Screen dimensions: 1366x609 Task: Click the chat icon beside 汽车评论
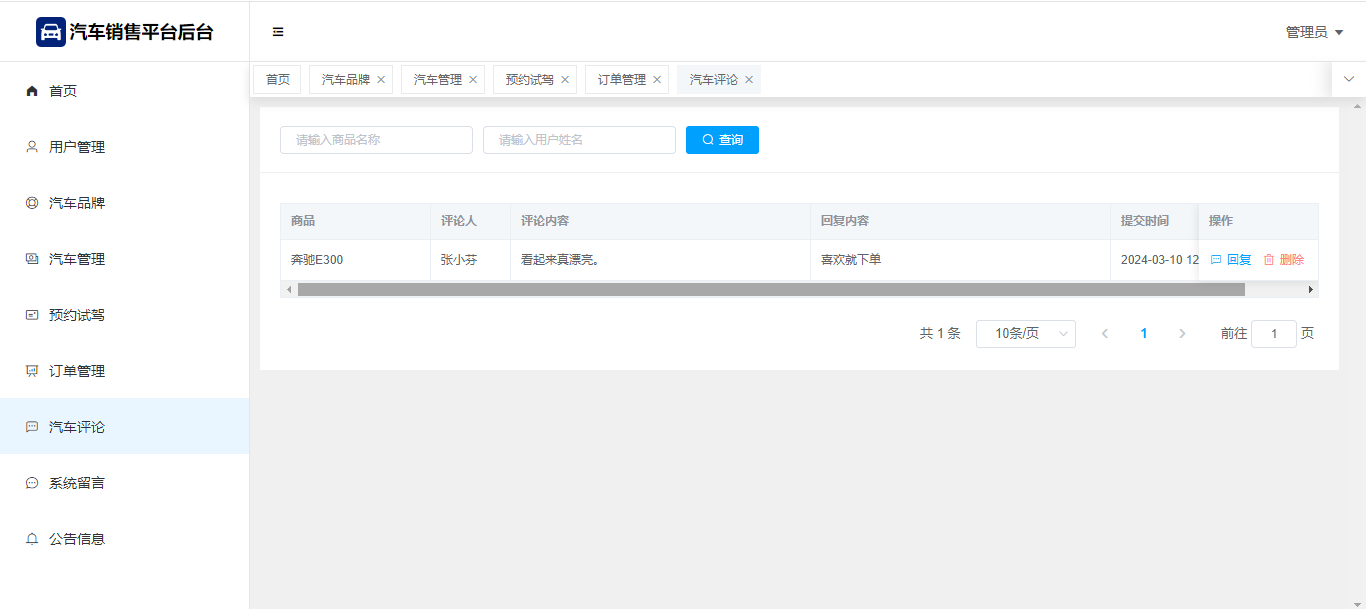[32, 427]
